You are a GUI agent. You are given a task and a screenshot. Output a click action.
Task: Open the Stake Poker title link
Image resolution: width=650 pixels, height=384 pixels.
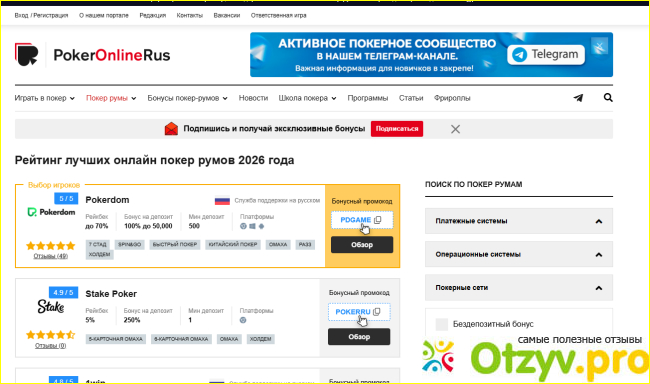(x=111, y=294)
